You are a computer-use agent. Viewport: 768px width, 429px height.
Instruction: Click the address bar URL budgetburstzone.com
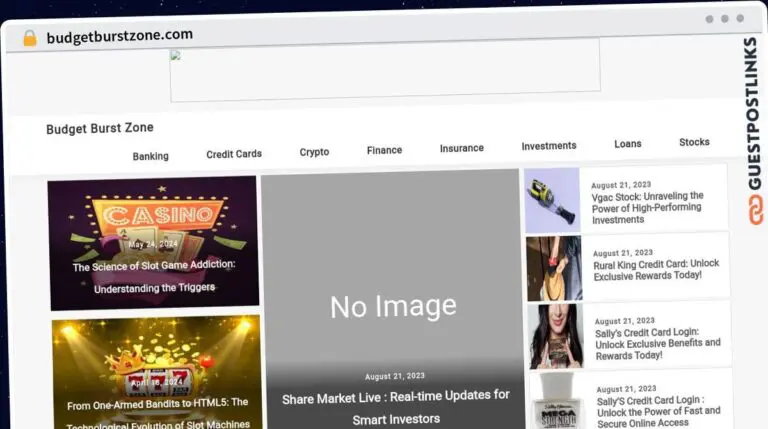(120, 35)
